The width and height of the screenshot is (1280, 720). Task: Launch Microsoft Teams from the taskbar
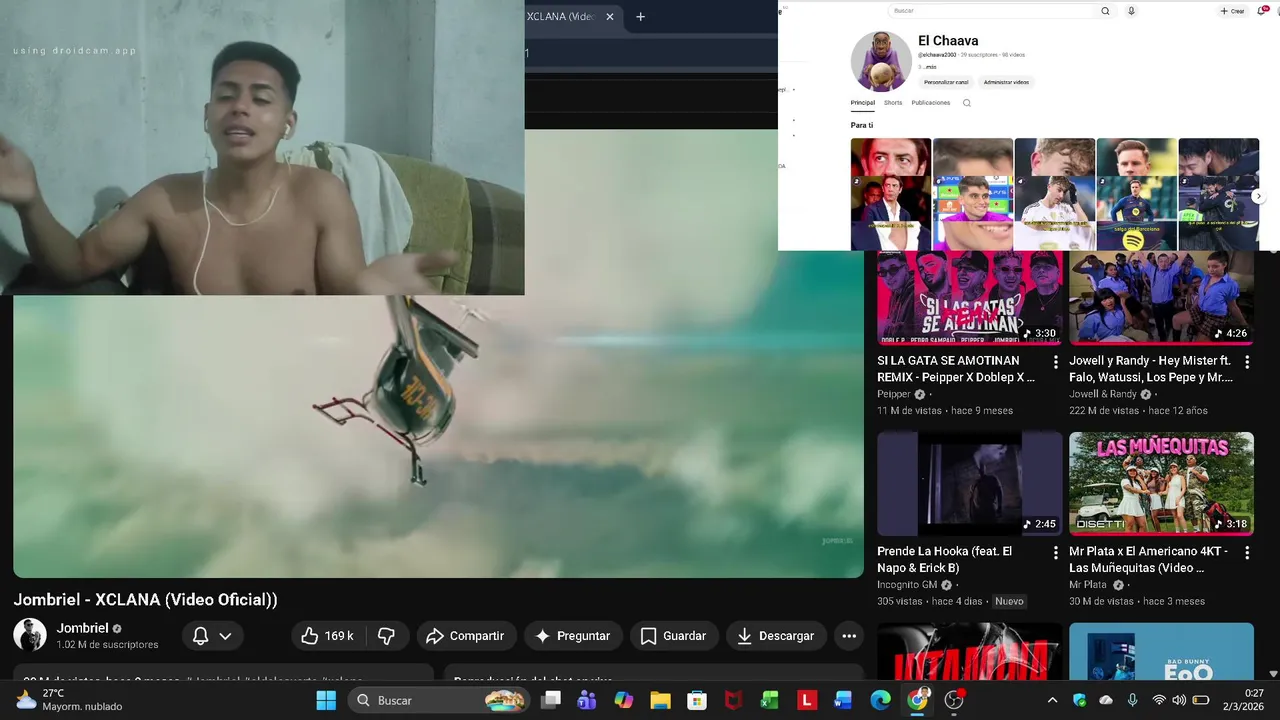pos(587,700)
